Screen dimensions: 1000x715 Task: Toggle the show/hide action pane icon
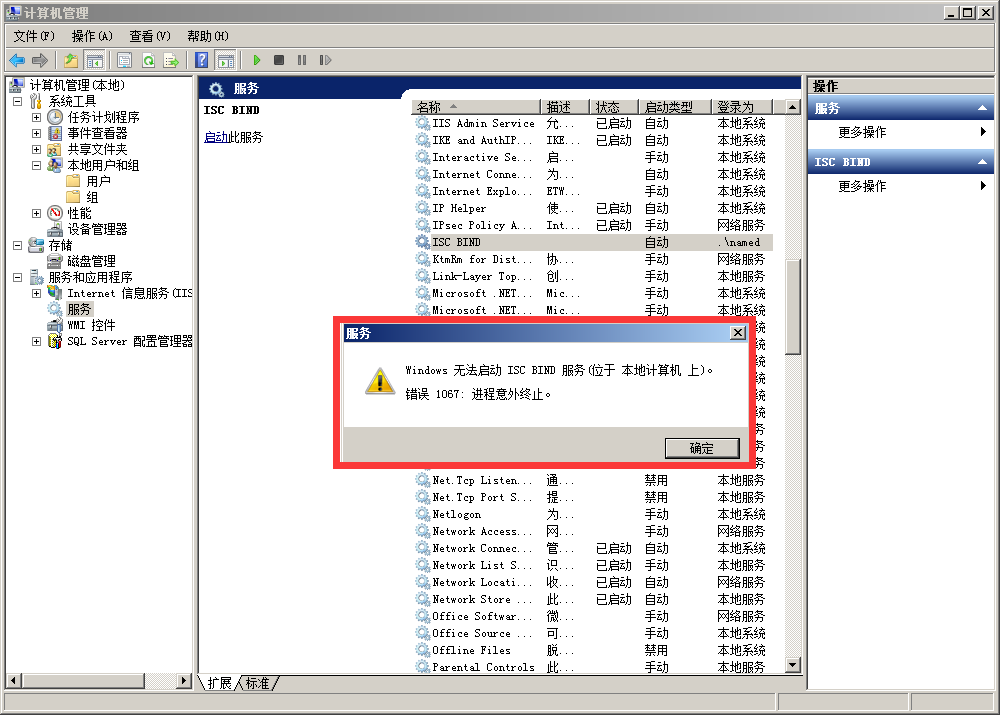pyautogui.click(x=226, y=61)
